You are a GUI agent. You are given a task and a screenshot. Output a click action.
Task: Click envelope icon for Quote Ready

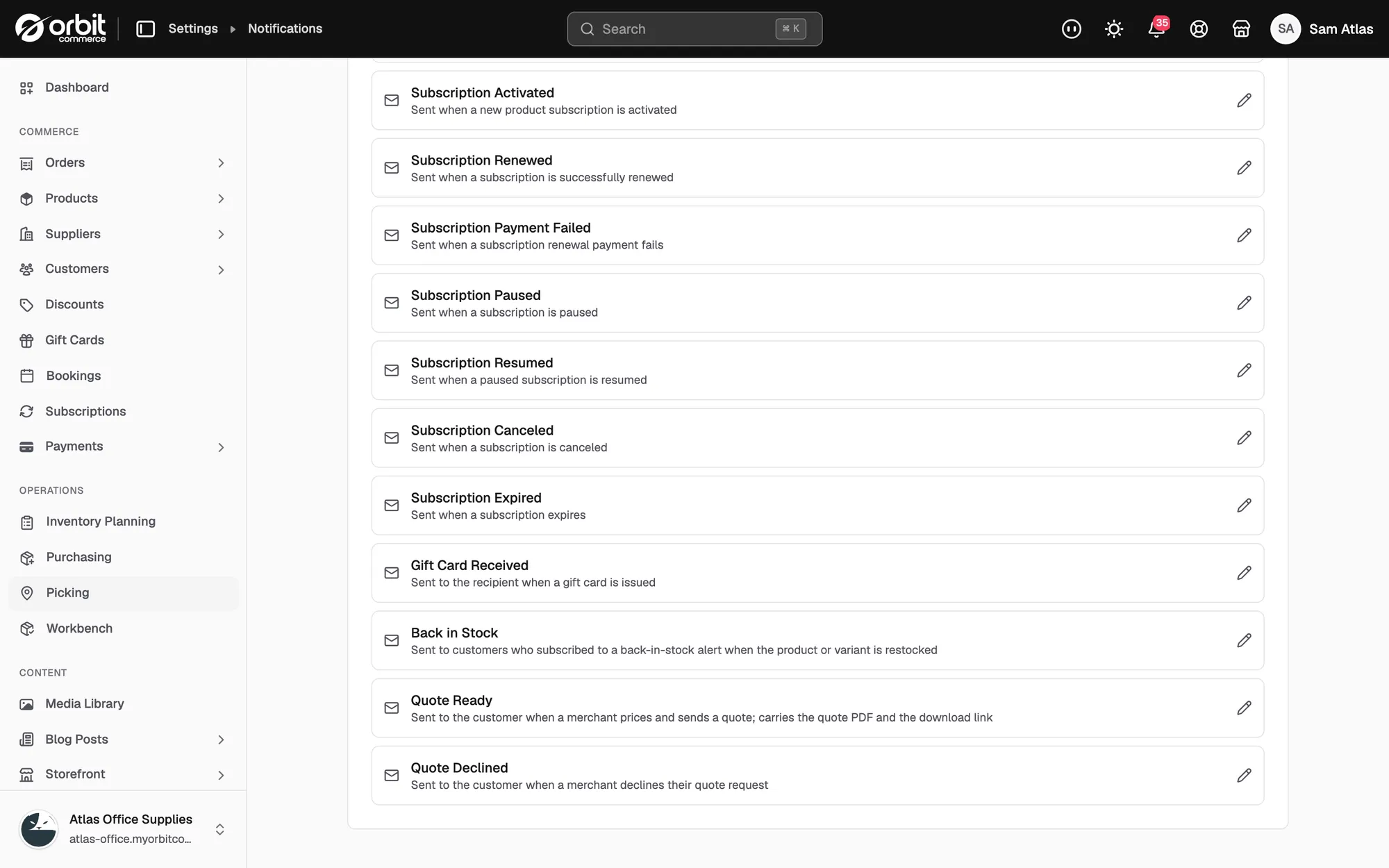coord(392,708)
